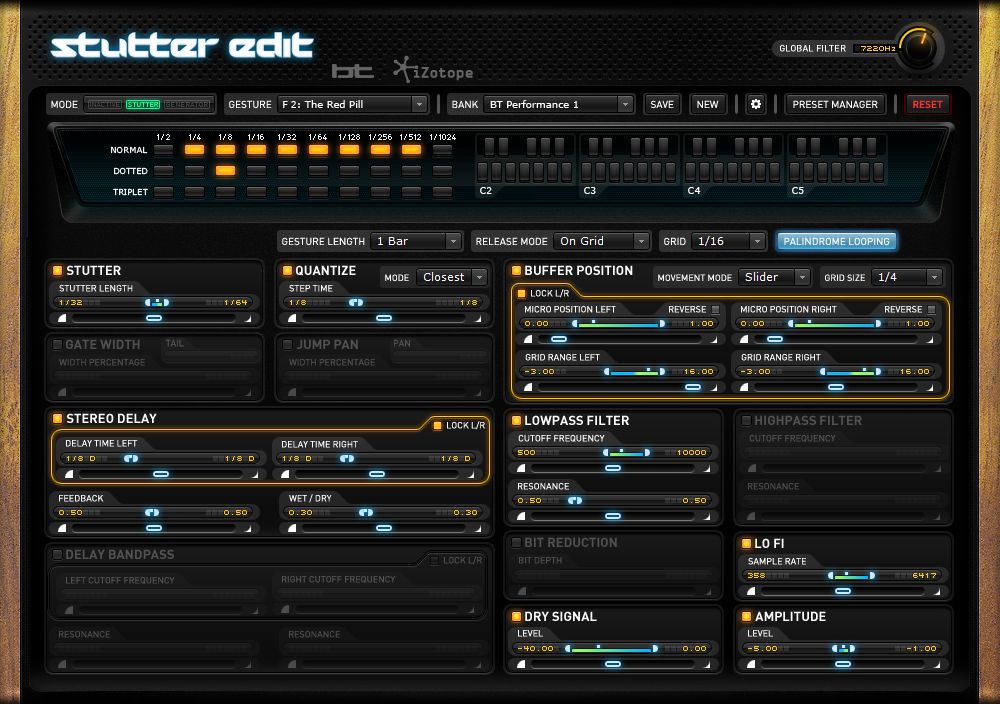The height and width of the screenshot is (704, 1000).
Task: Enable the Highpass Filter module
Action: click(746, 420)
